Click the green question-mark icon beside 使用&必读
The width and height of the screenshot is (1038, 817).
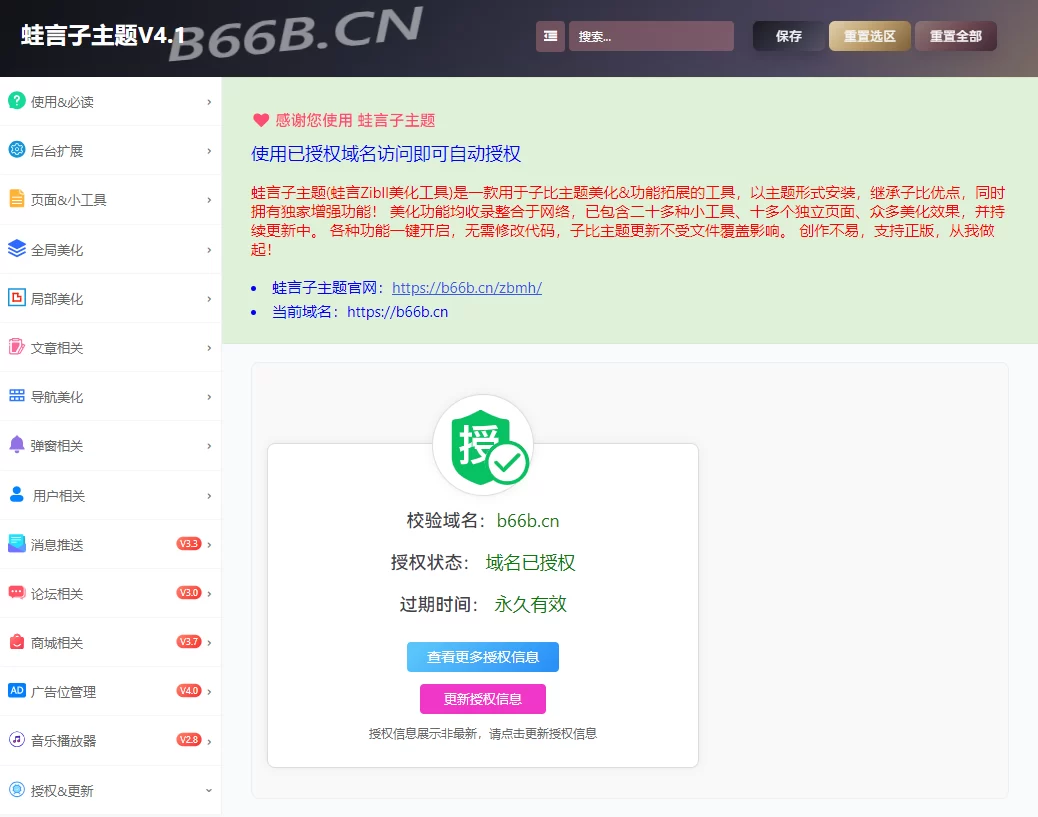(17, 101)
